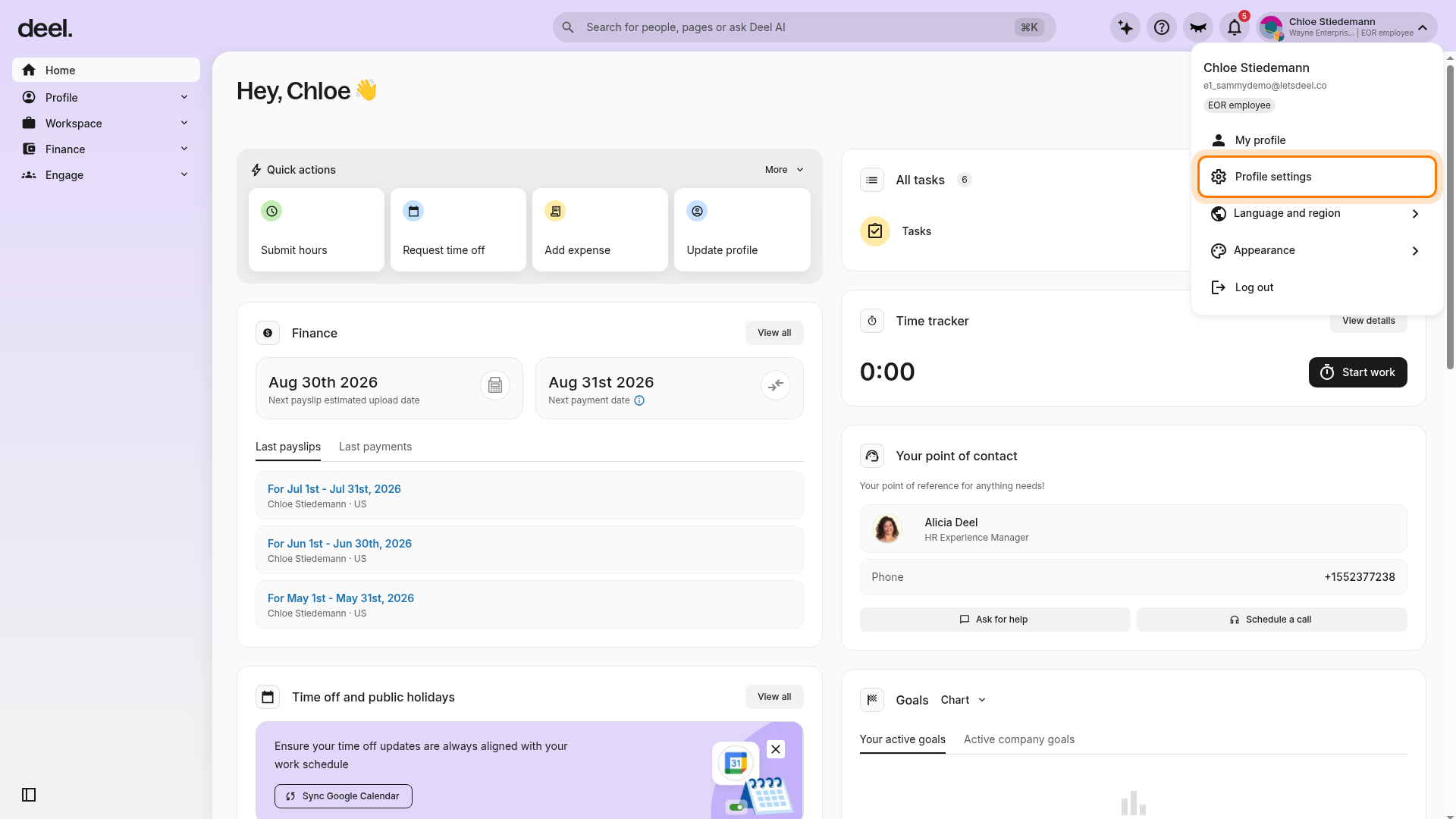This screenshot has height=819, width=1456.
Task: Choose Log out from account menu
Action: pyautogui.click(x=1317, y=287)
